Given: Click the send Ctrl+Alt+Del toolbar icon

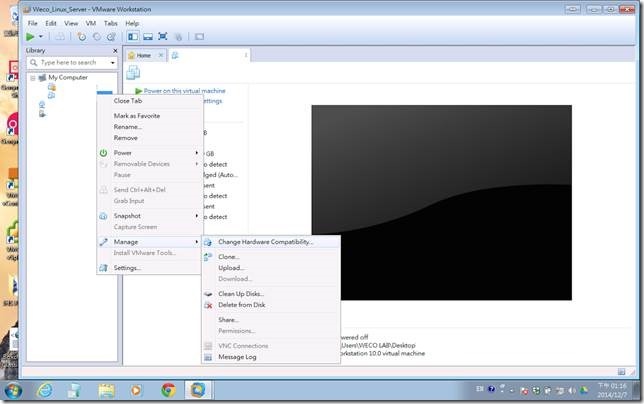Looking at the screenshot, I should pos(60,37).
